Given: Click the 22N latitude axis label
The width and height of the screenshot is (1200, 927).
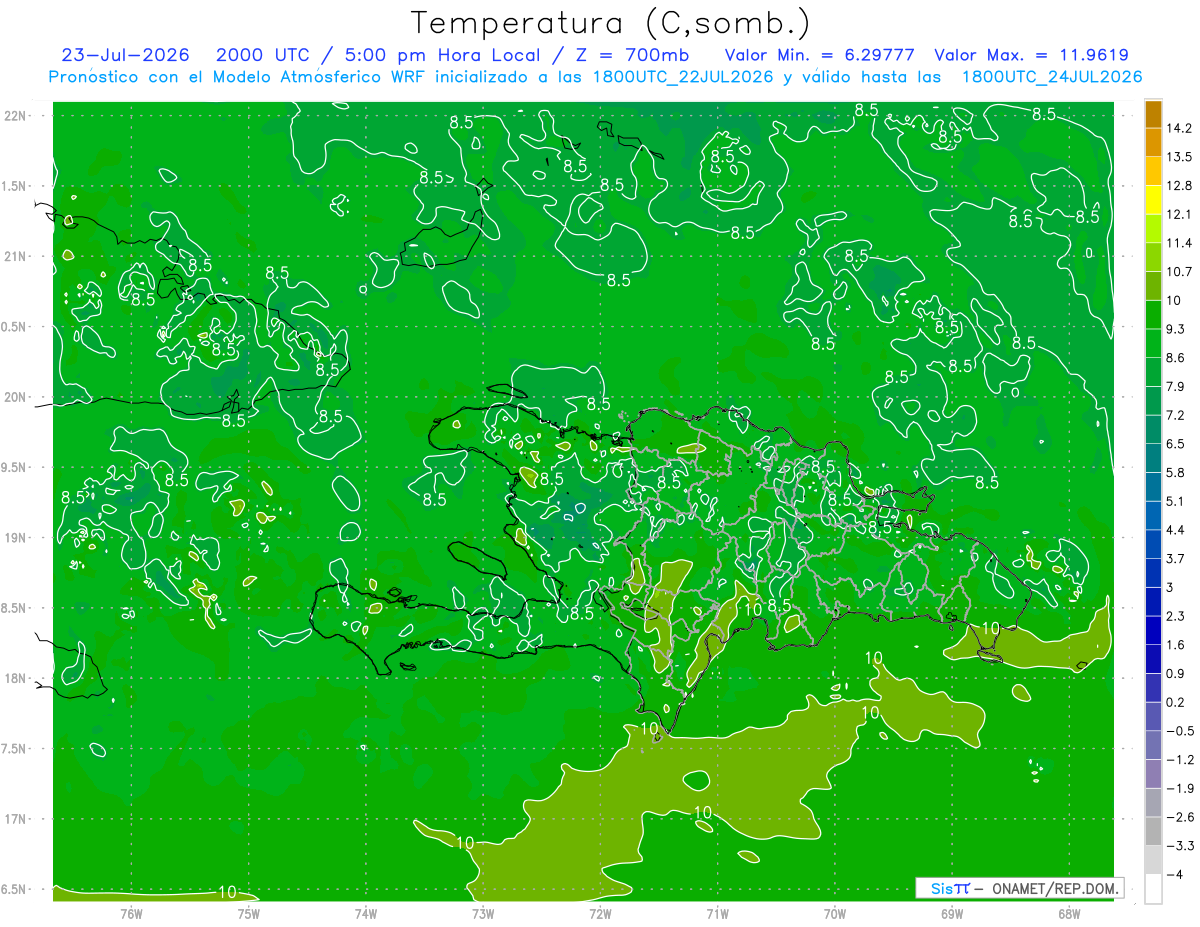Looking at the screenshot, I should tap(16, 115).
